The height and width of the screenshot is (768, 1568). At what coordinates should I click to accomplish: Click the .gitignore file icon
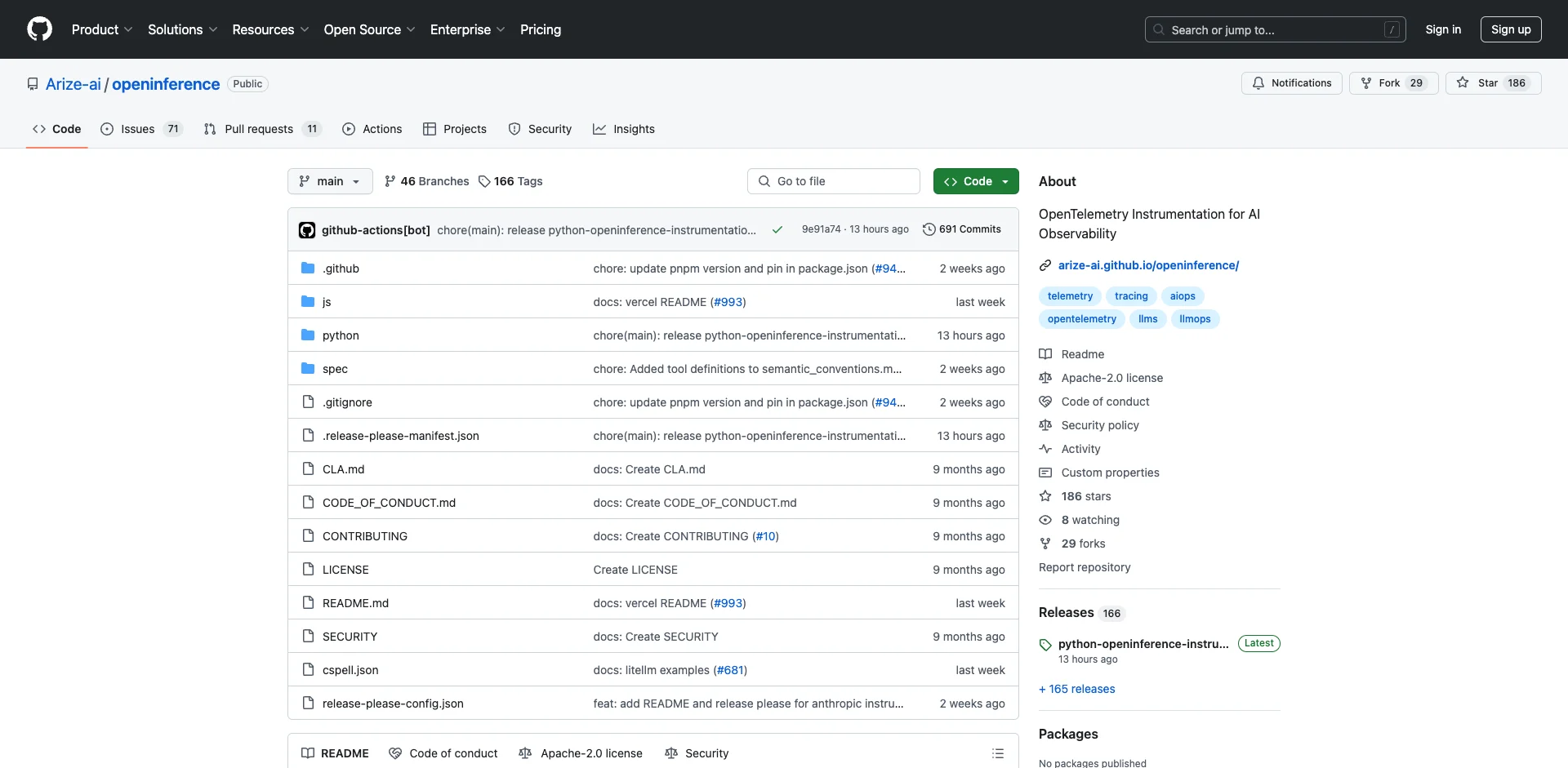click(308, 402)
